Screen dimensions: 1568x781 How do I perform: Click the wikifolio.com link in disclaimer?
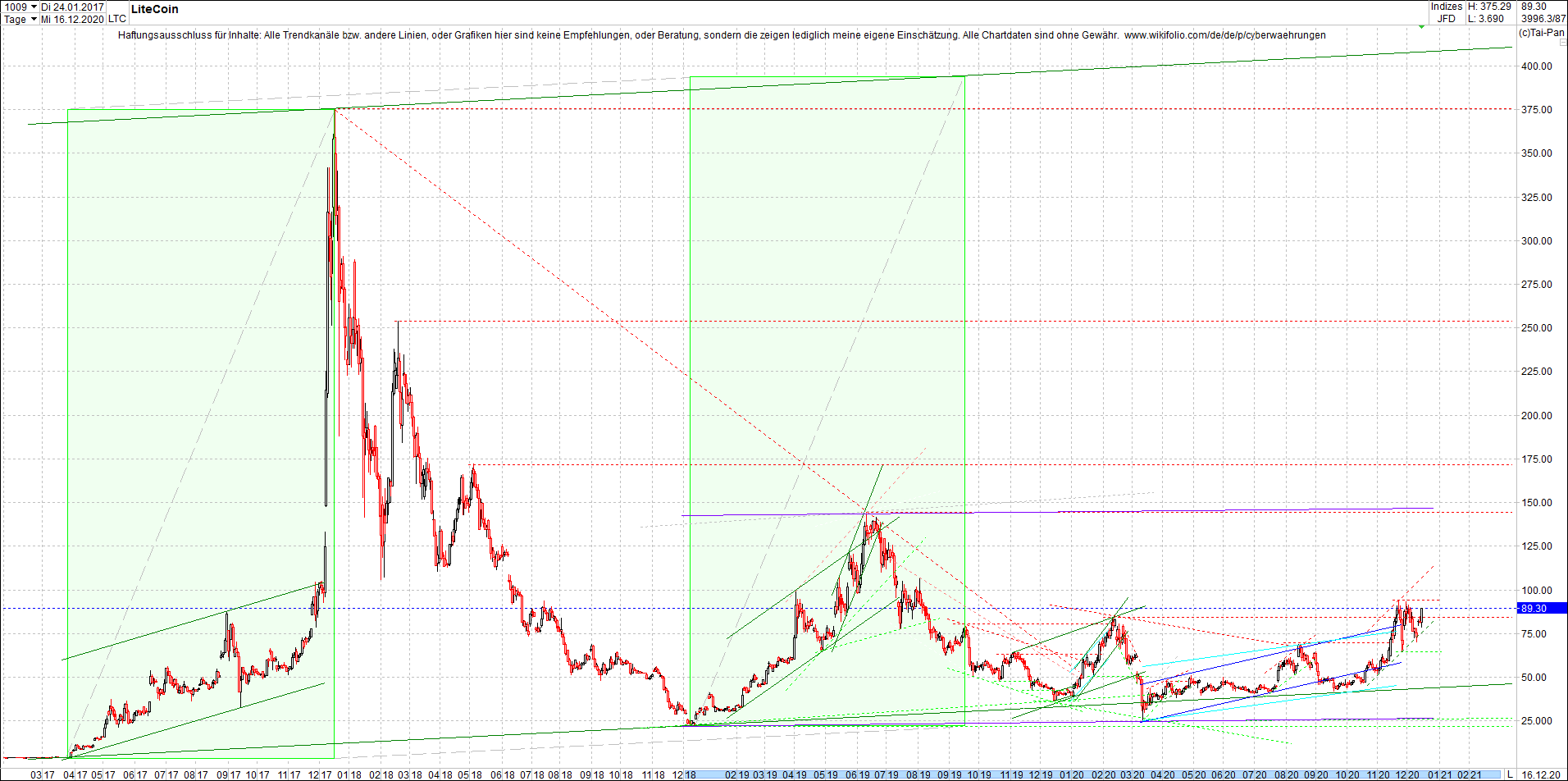click(x=1224, y=35)
